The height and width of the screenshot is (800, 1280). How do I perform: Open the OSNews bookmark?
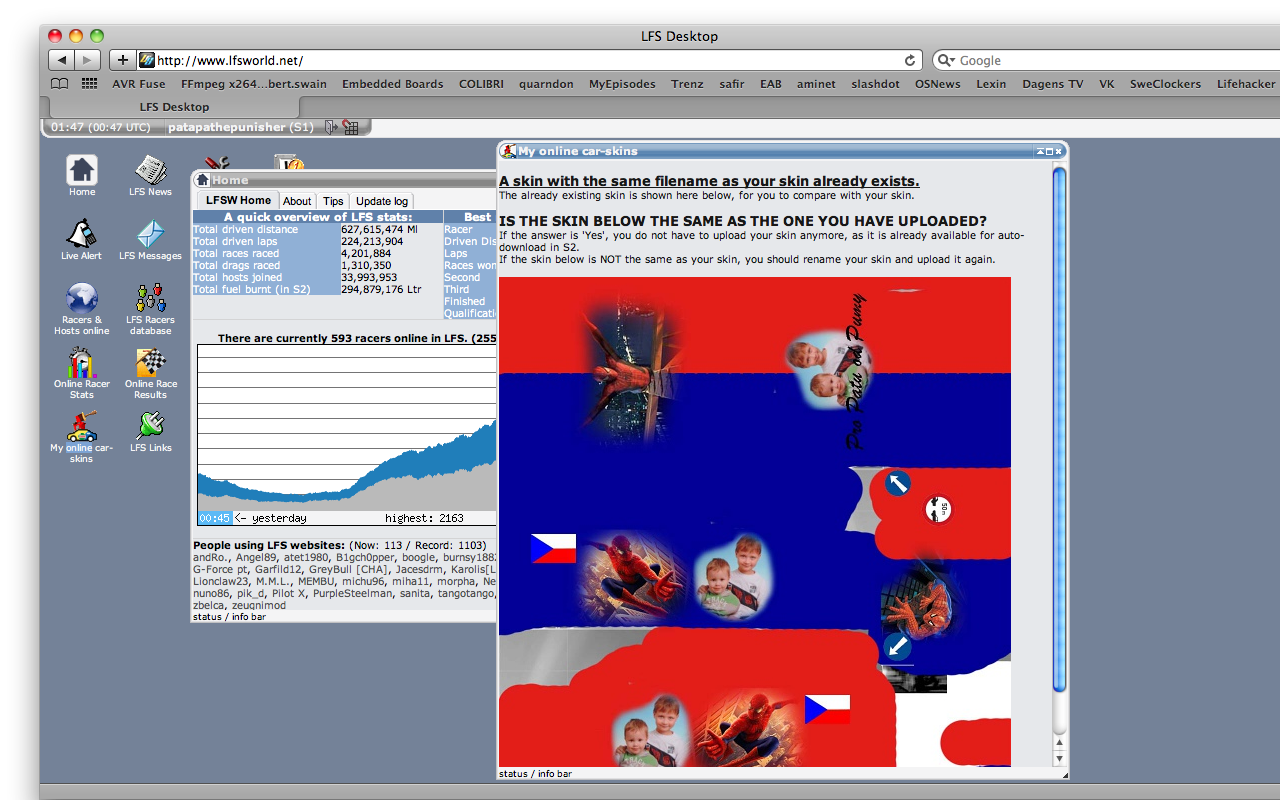938,84
